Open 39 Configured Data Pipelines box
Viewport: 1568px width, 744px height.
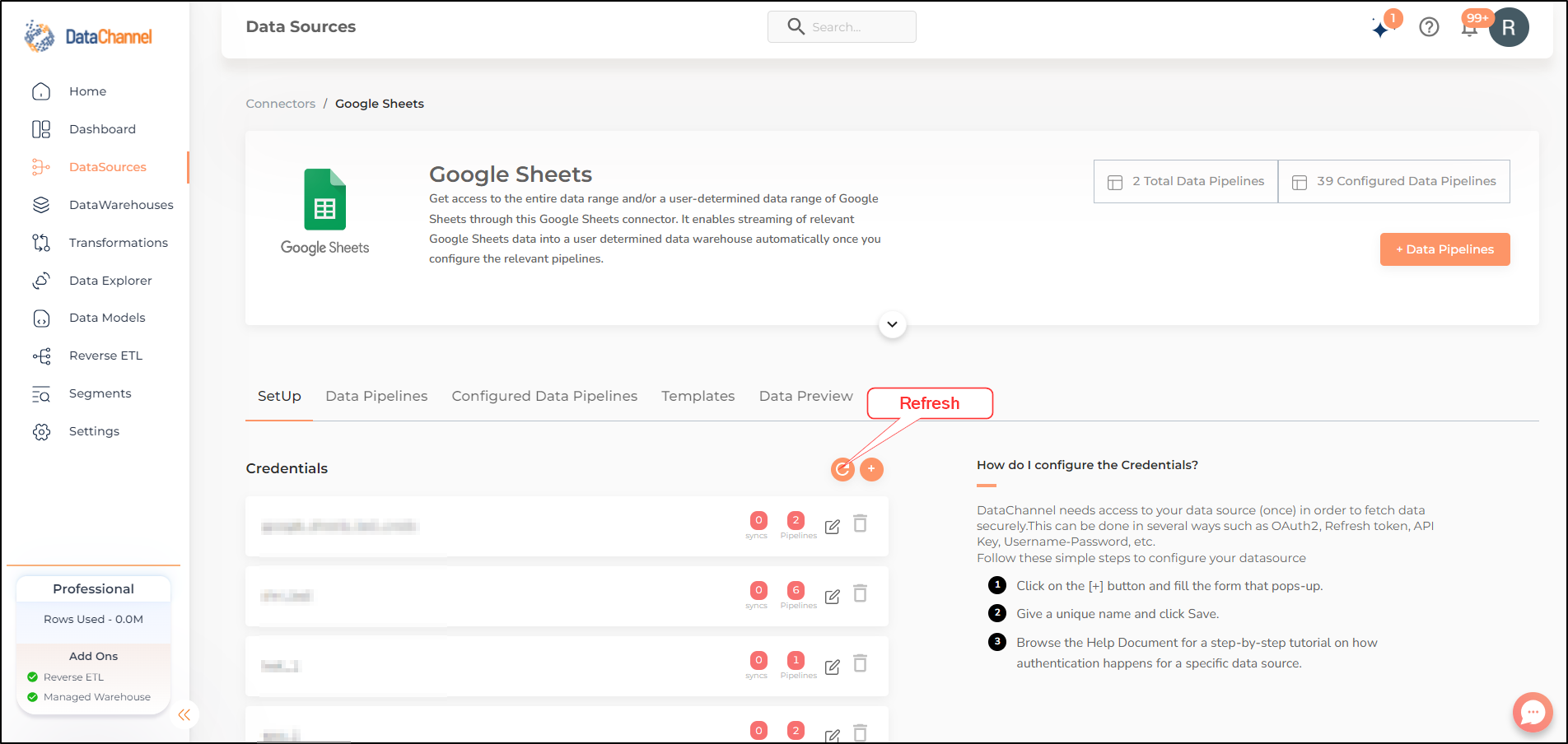pyautogui.click(x=1394, y=181)
